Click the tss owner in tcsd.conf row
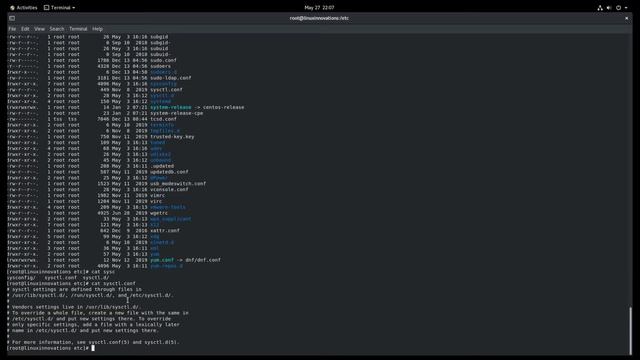640x360 pixels. pos(58,119)
